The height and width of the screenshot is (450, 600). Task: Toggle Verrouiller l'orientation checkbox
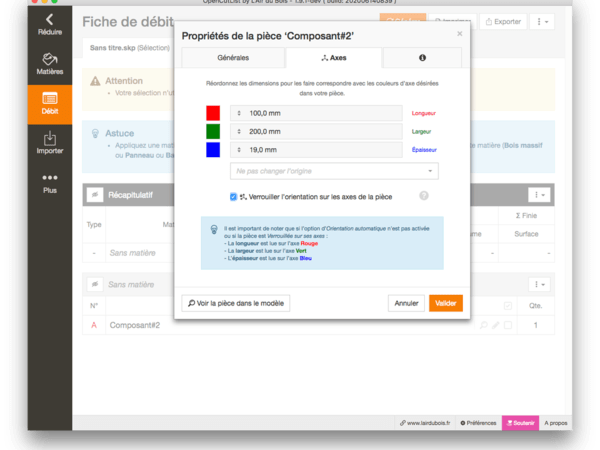tap(233, 196)
